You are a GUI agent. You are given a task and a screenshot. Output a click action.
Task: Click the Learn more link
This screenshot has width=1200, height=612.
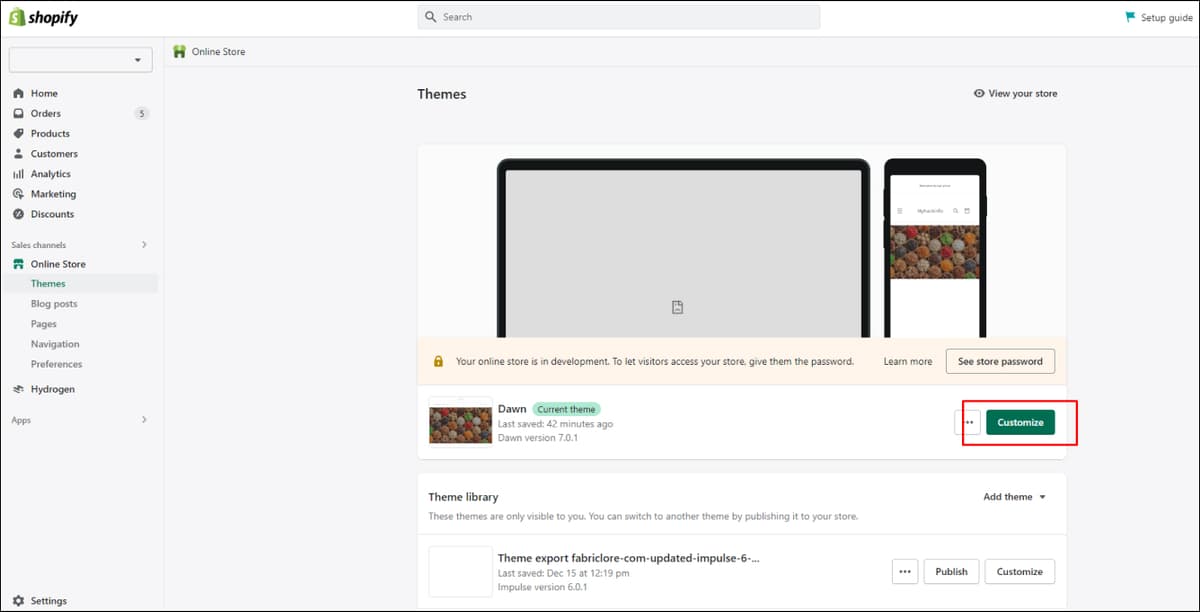tap(908, 361)
